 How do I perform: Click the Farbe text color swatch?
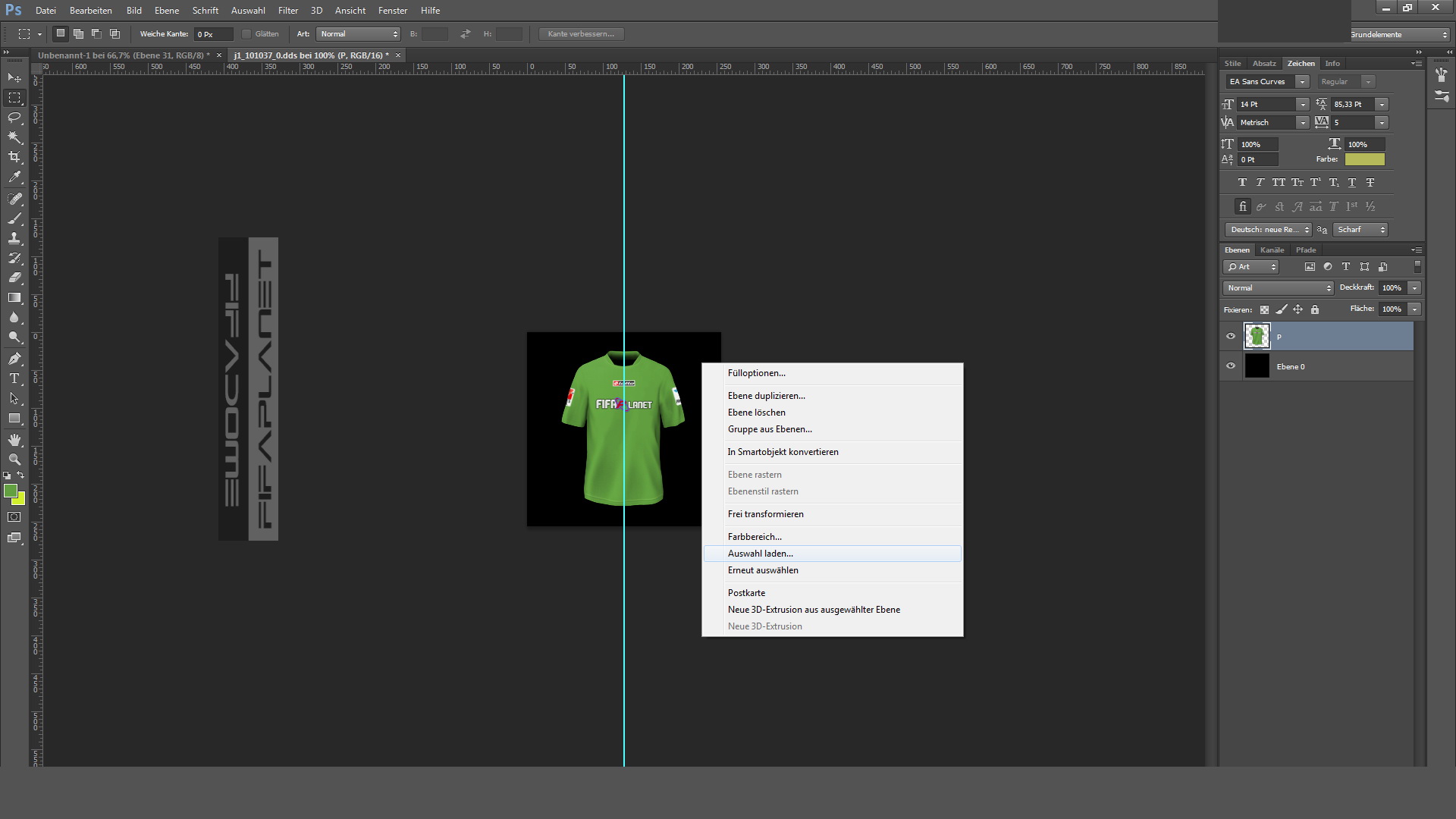pyautogui.click(x=1364, y=159)
